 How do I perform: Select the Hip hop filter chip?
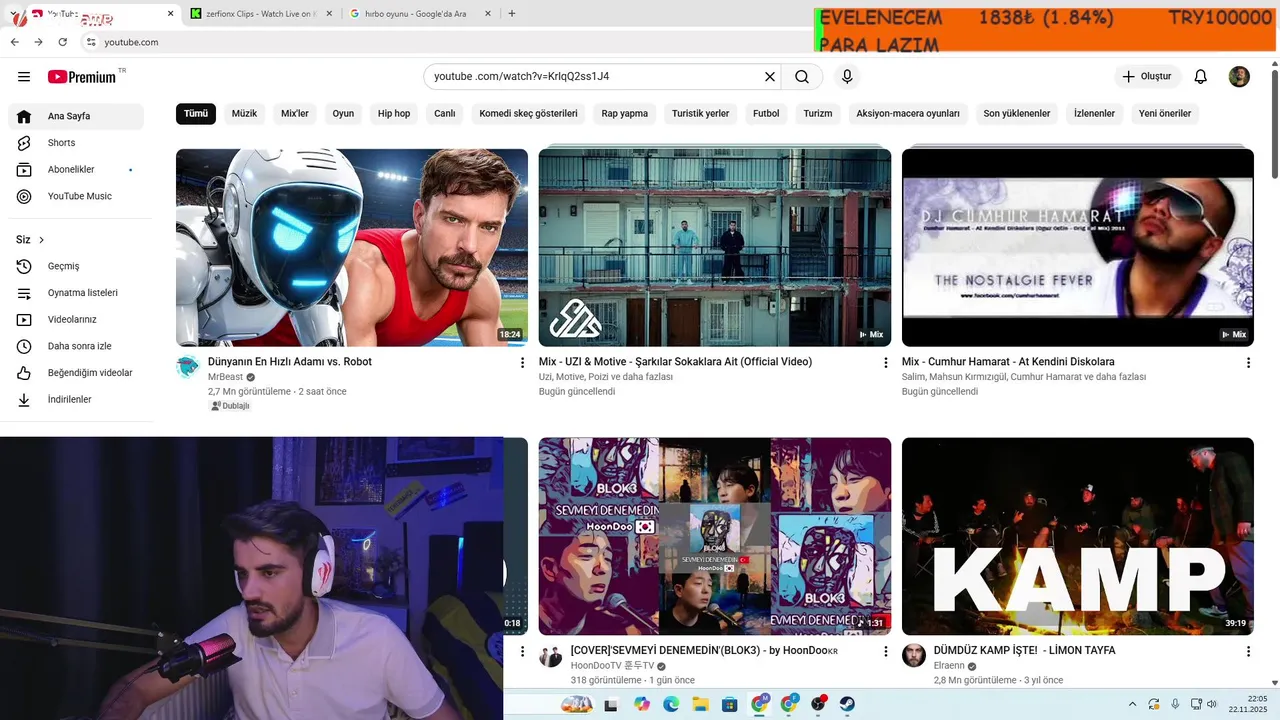(x=394, y=113)
